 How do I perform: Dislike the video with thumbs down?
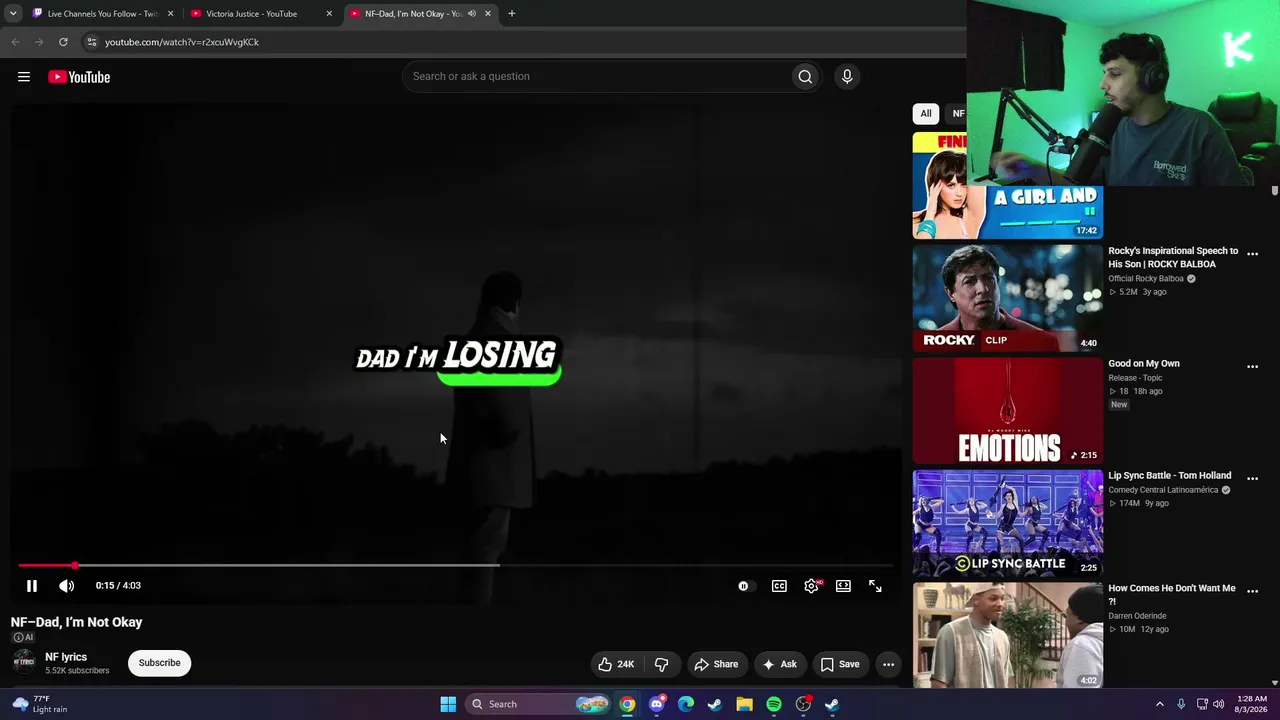tap(661, 664)
